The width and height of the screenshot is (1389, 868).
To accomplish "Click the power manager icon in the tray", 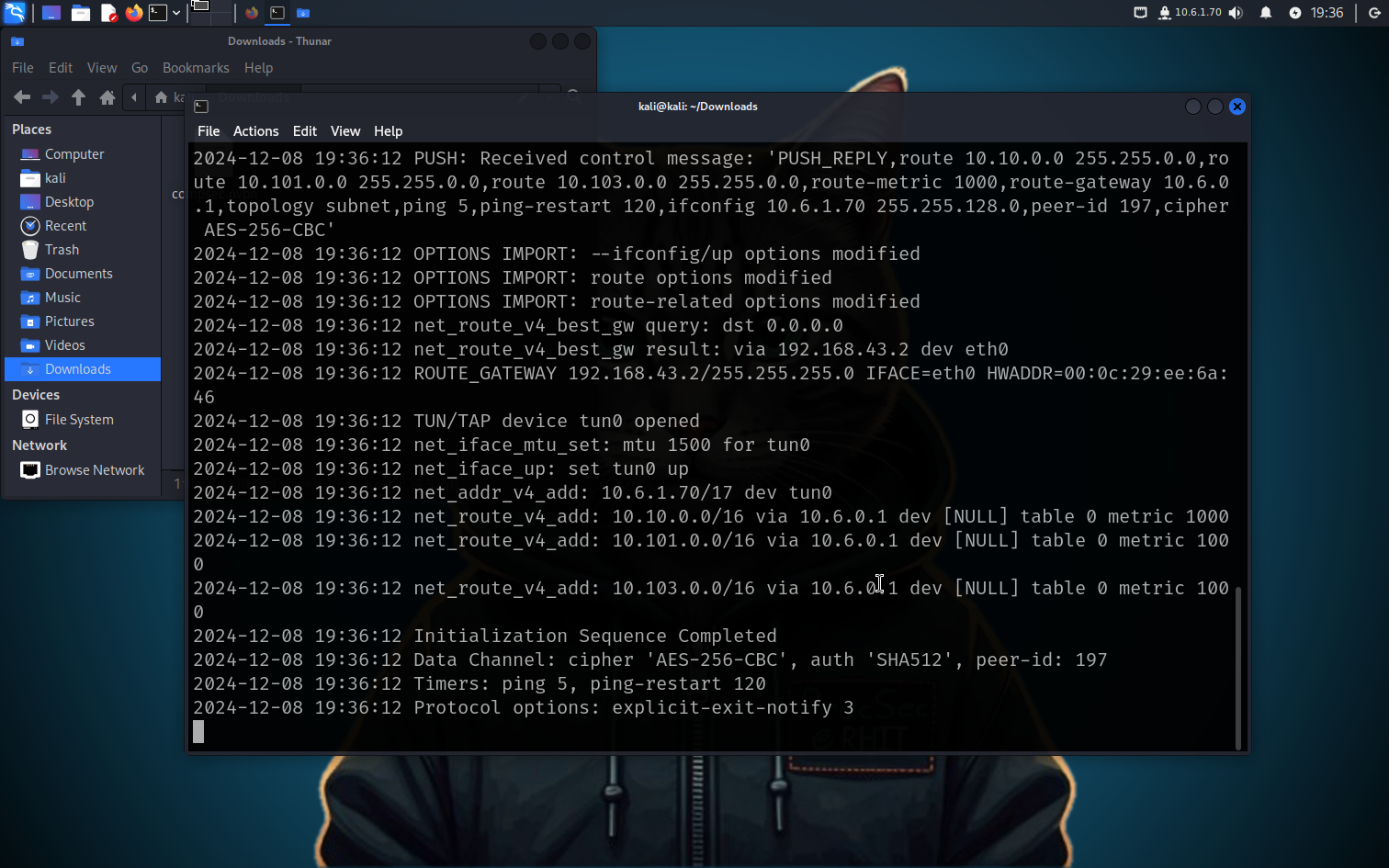I will [x=1295, y=12].
